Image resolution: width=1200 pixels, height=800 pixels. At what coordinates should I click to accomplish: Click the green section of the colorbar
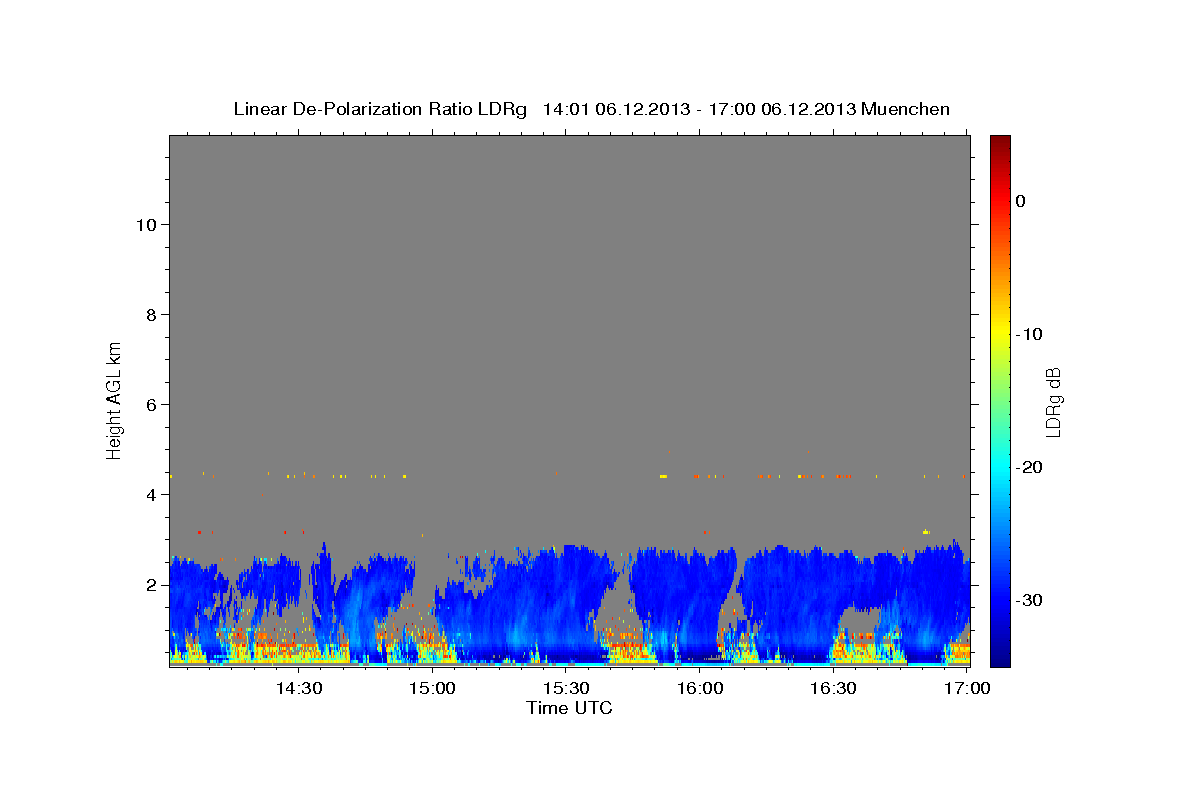click(1000, 400)
